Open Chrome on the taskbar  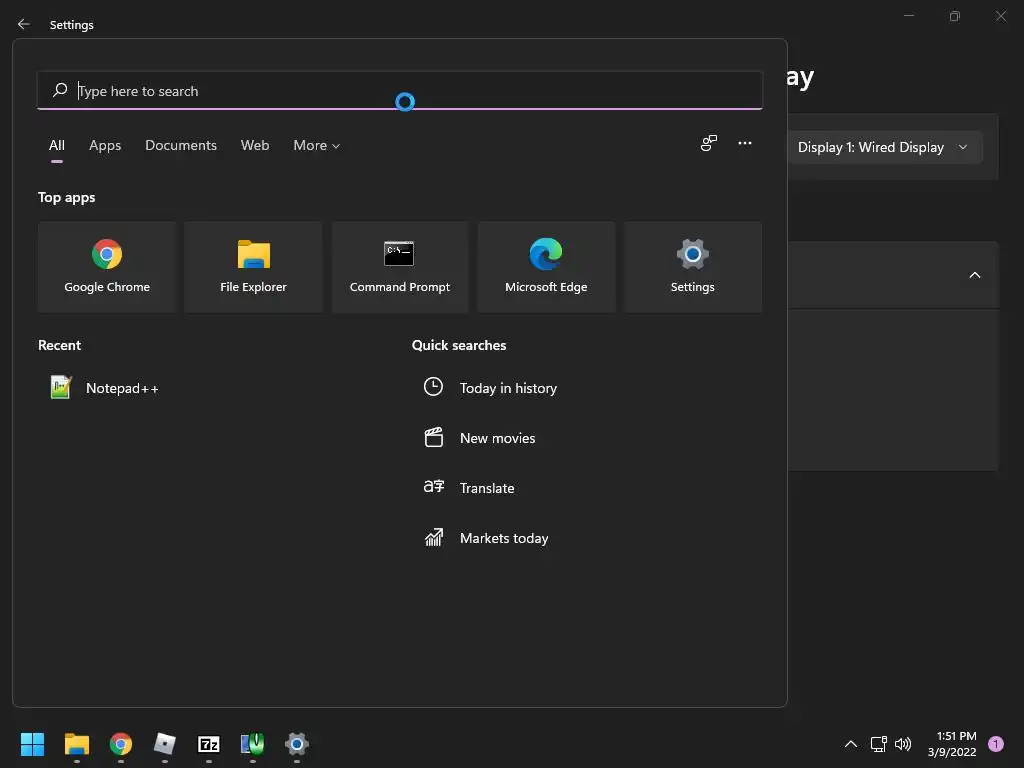coord(121,744)
